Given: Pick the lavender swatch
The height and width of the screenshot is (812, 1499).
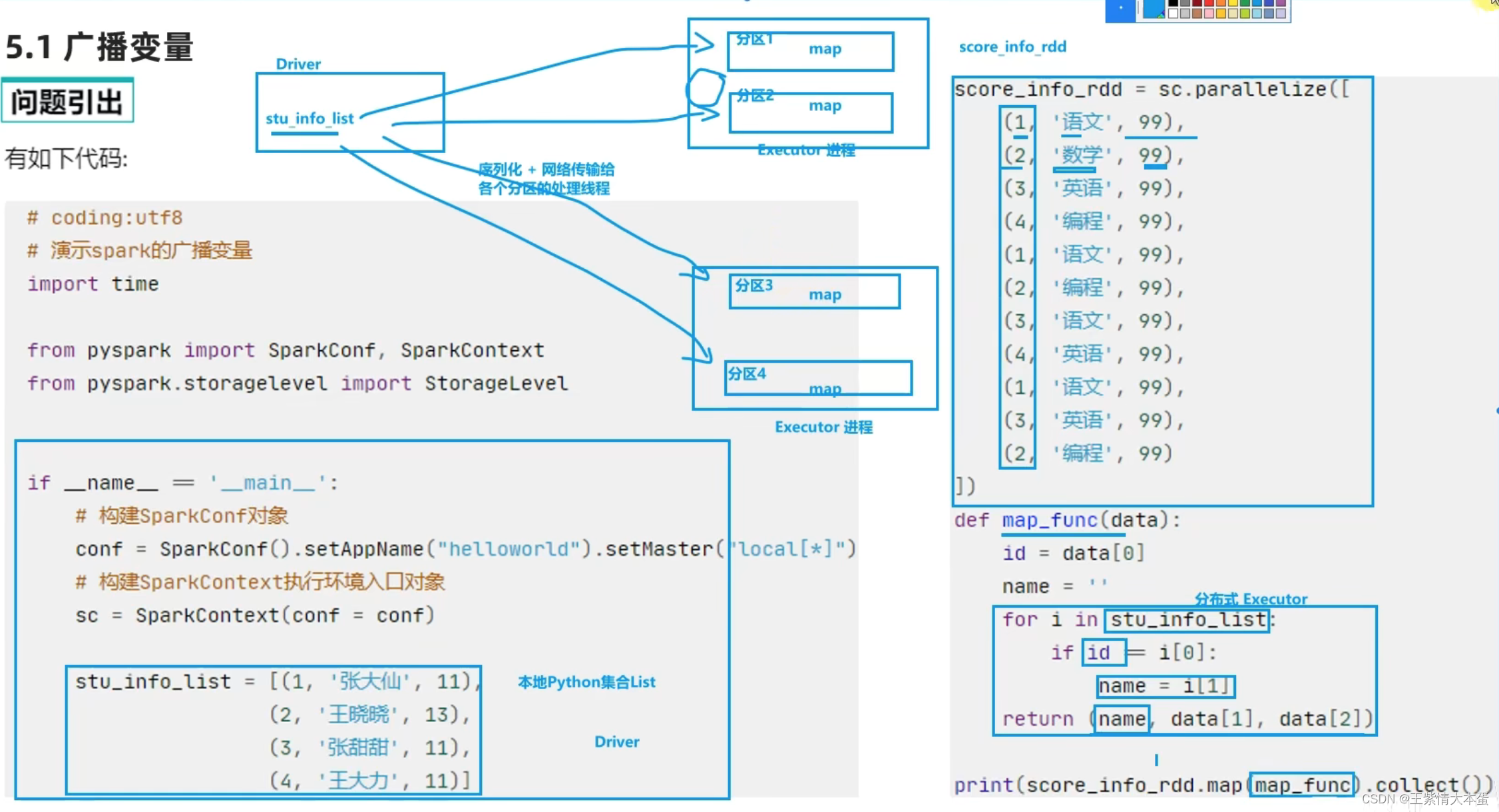Looking at the screenshot, I should 1281,13.
